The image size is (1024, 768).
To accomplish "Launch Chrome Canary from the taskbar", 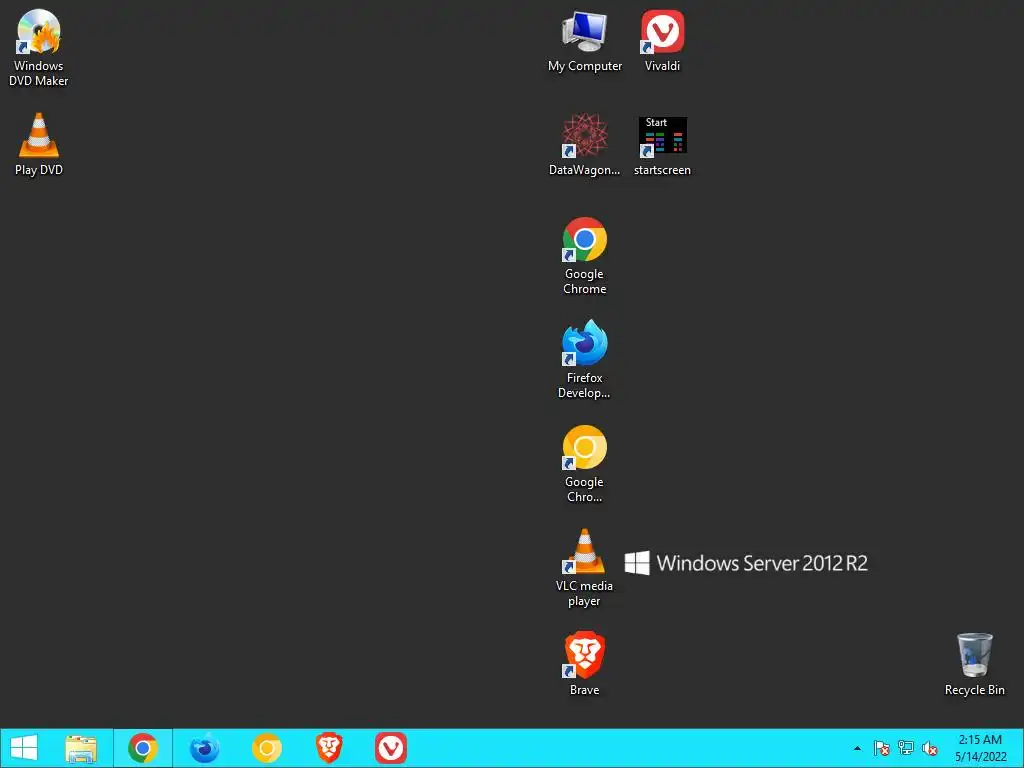I will click(x=266, y=748).
